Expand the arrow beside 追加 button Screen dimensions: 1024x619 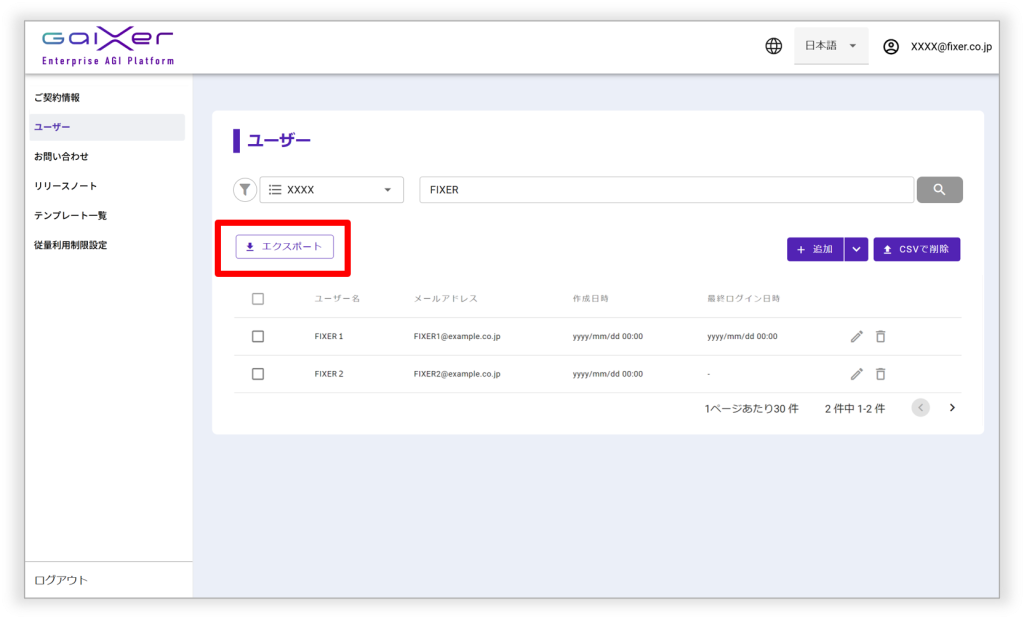tap(856, 249)
